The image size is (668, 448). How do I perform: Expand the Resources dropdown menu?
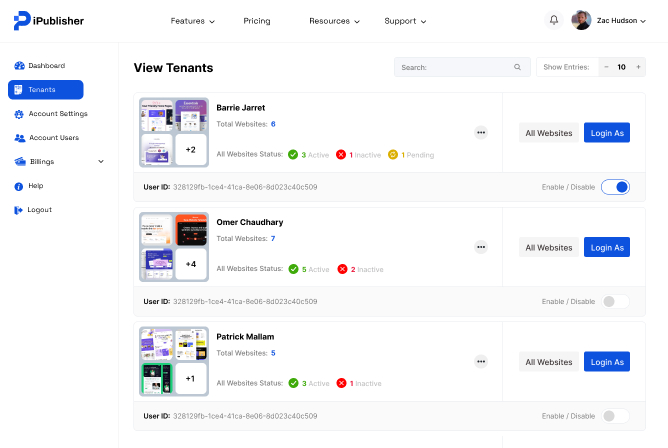tap(334, 21)
